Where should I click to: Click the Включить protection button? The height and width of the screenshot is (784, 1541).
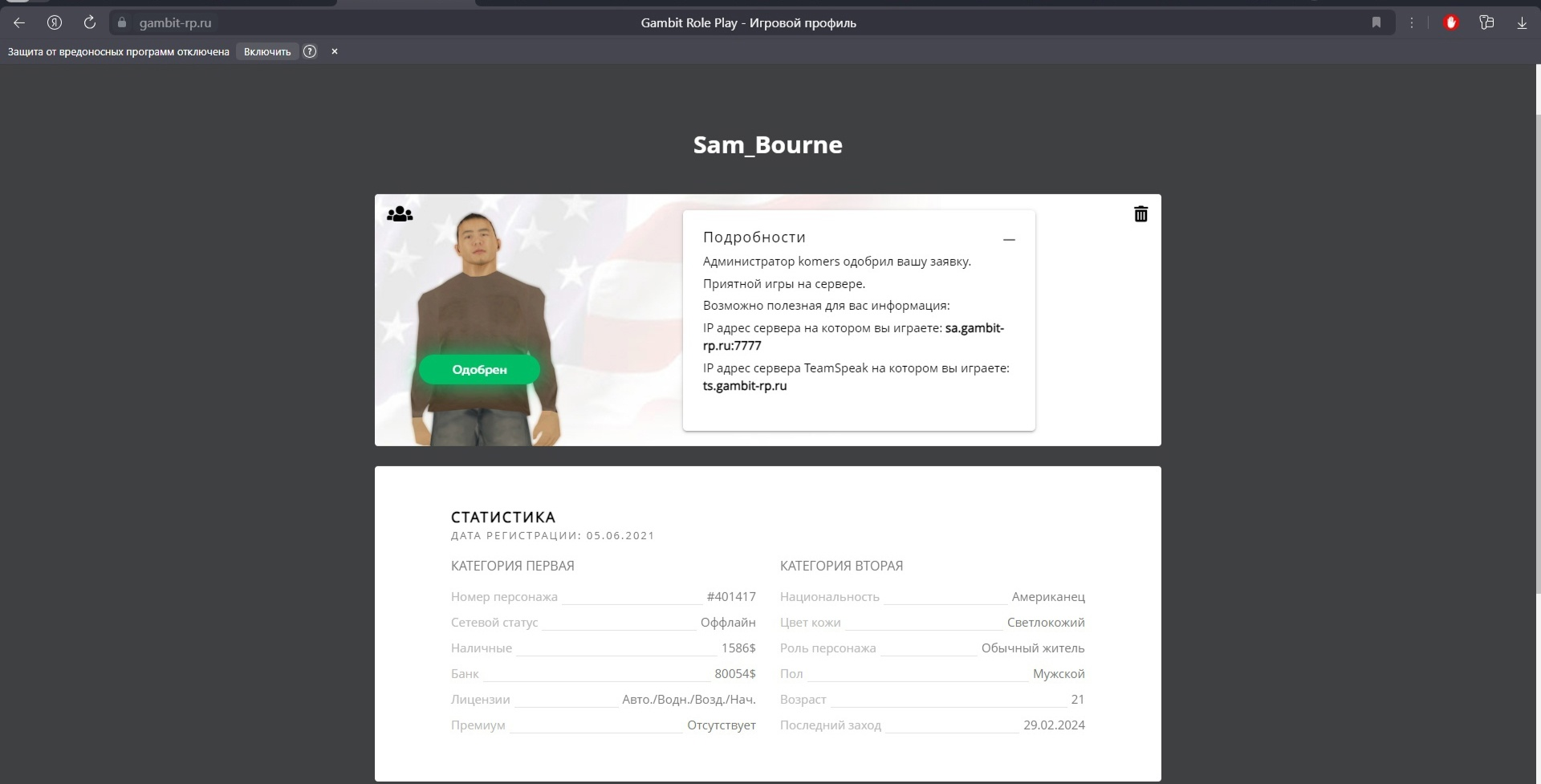(x=267, y=51)
